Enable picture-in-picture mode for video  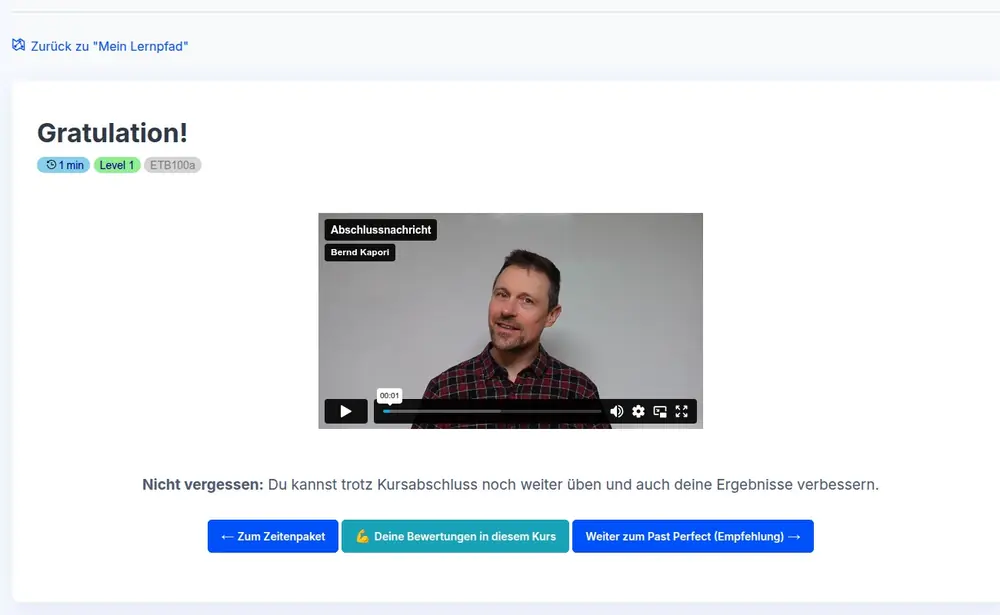(x=660, y=411)
